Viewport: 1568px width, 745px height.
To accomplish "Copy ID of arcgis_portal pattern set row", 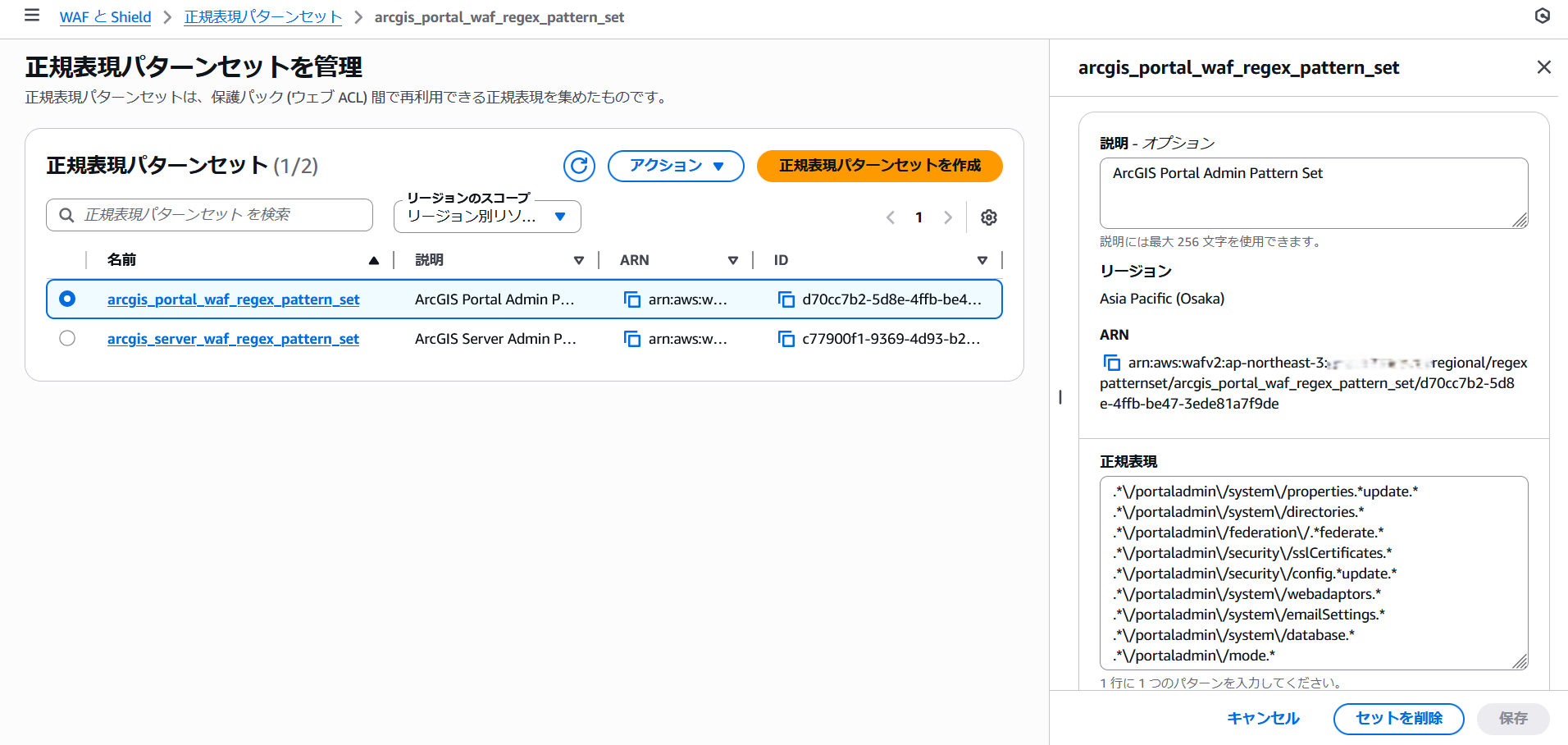I will click(786, 299).
